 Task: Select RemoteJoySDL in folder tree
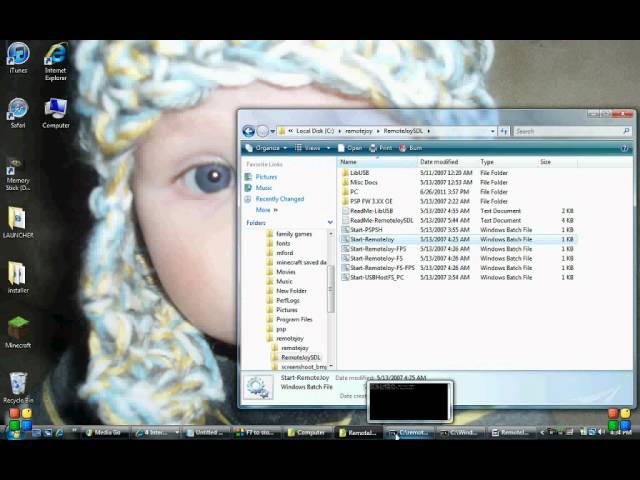pyautogui.click(x=296, y=358)
